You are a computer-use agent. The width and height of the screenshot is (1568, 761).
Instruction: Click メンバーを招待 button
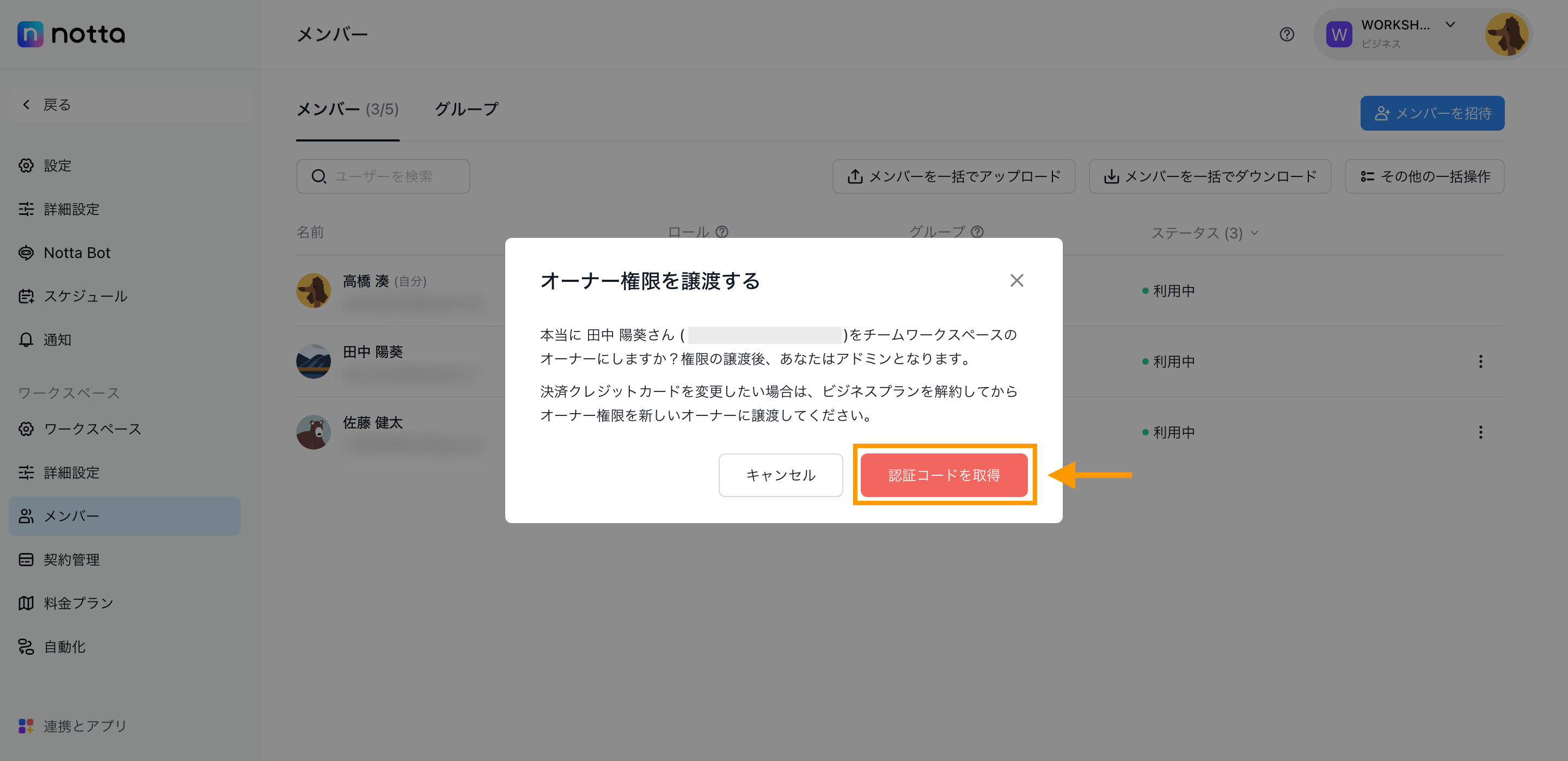tap(1432, 113)
